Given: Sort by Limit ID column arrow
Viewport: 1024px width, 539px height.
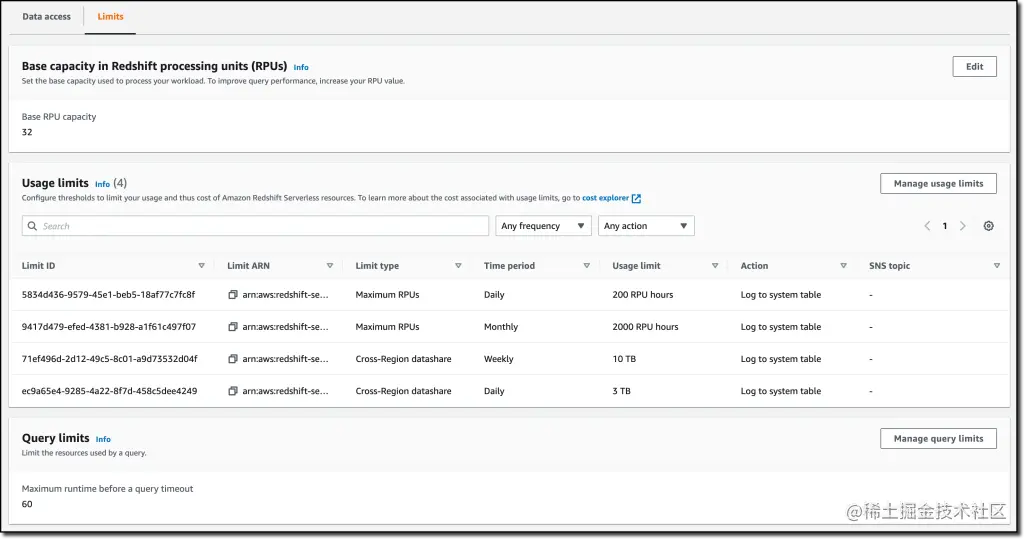Looking at the screenshot, I should click(201, 266).
